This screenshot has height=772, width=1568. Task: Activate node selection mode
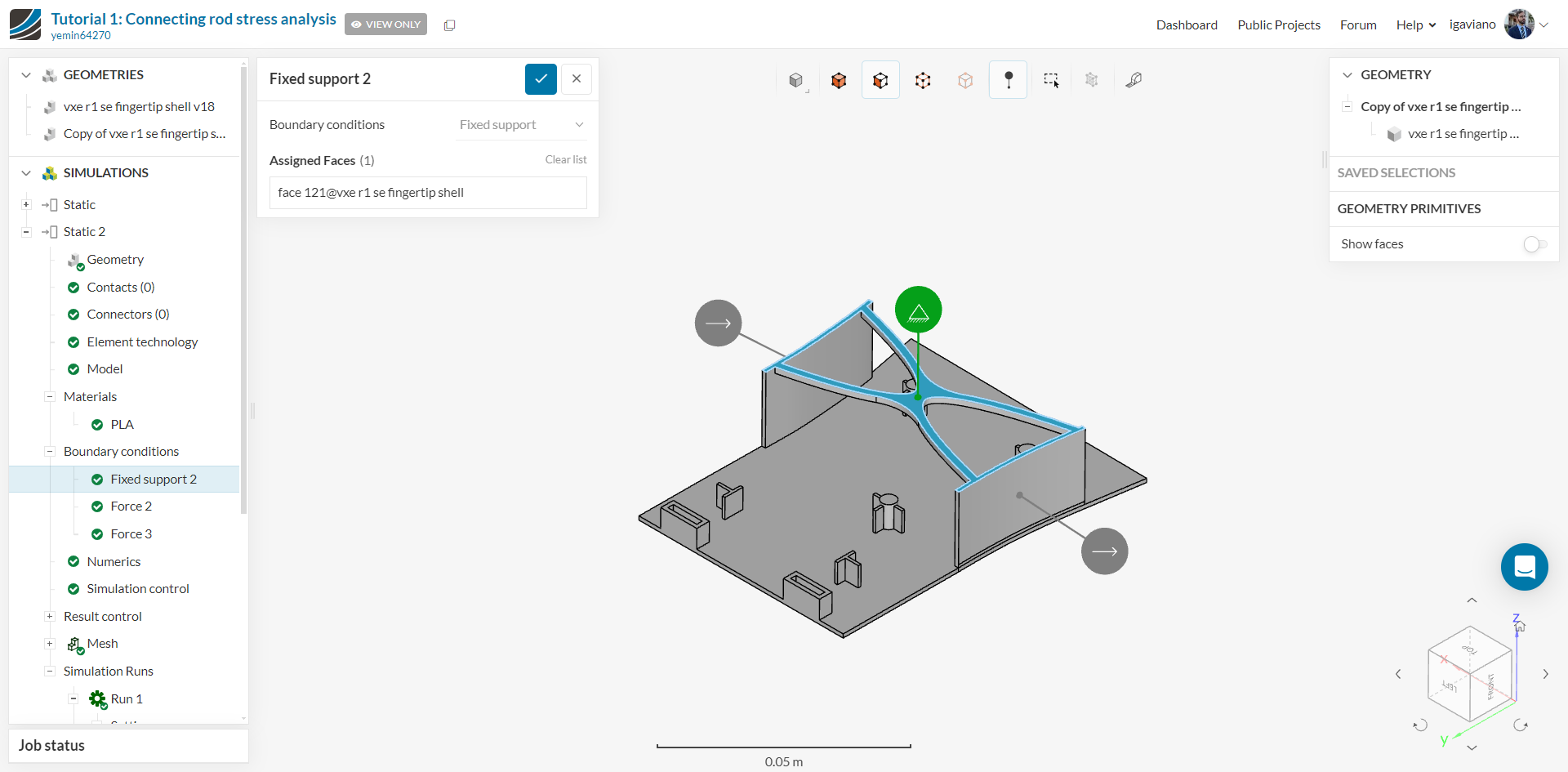965,80
